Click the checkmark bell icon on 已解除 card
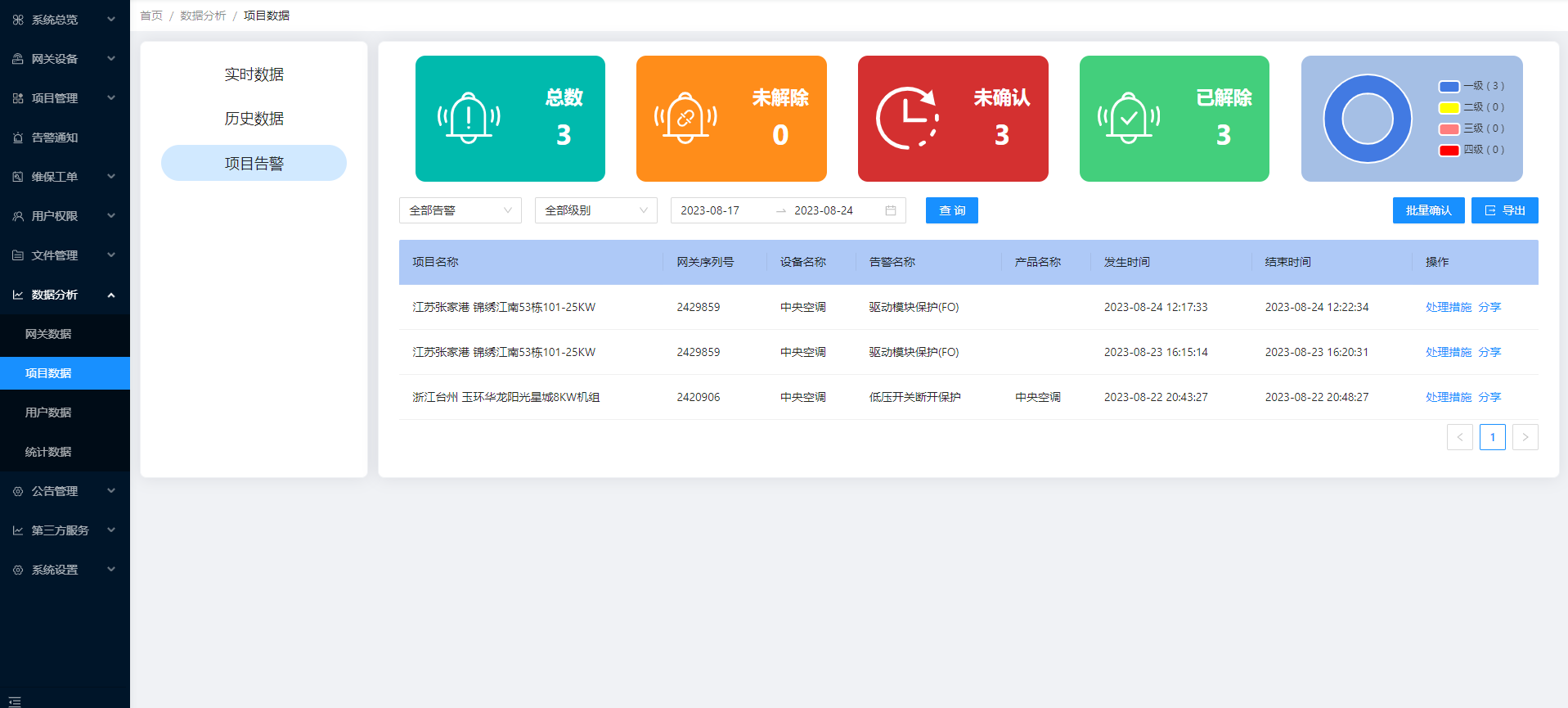 click(x=1129, y=118)
